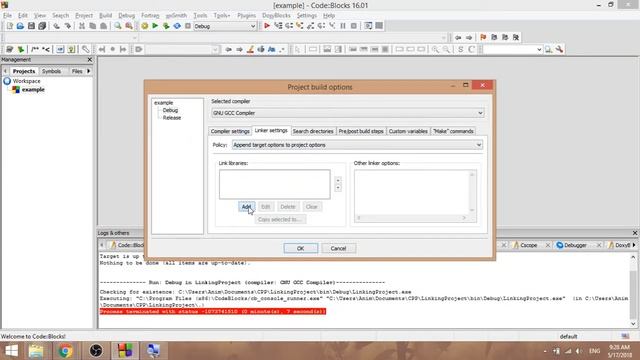Screen dimensions: 640x360
Task: Click the Replace toolbar icon
Action: pos(129,26)
